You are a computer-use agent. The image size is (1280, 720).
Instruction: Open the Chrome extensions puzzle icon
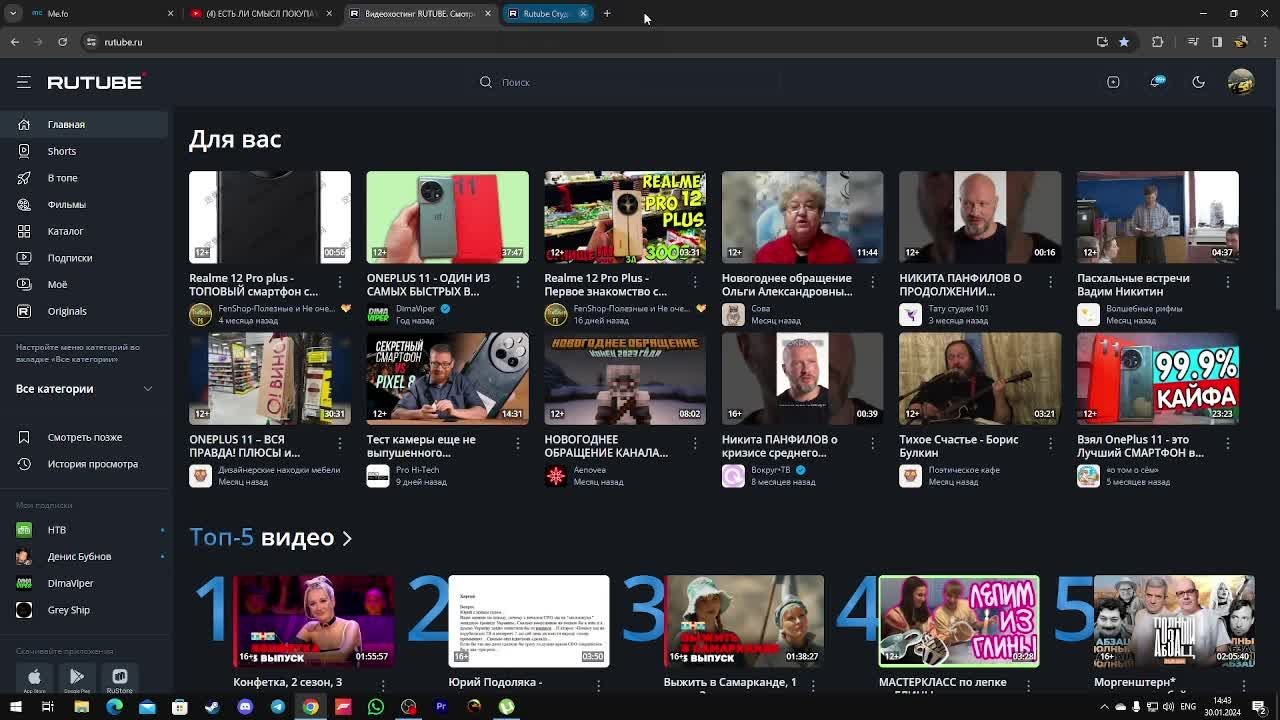(1158, 42)
